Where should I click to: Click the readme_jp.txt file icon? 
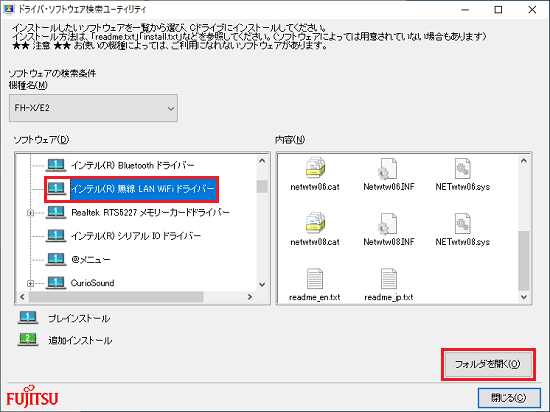389,279
